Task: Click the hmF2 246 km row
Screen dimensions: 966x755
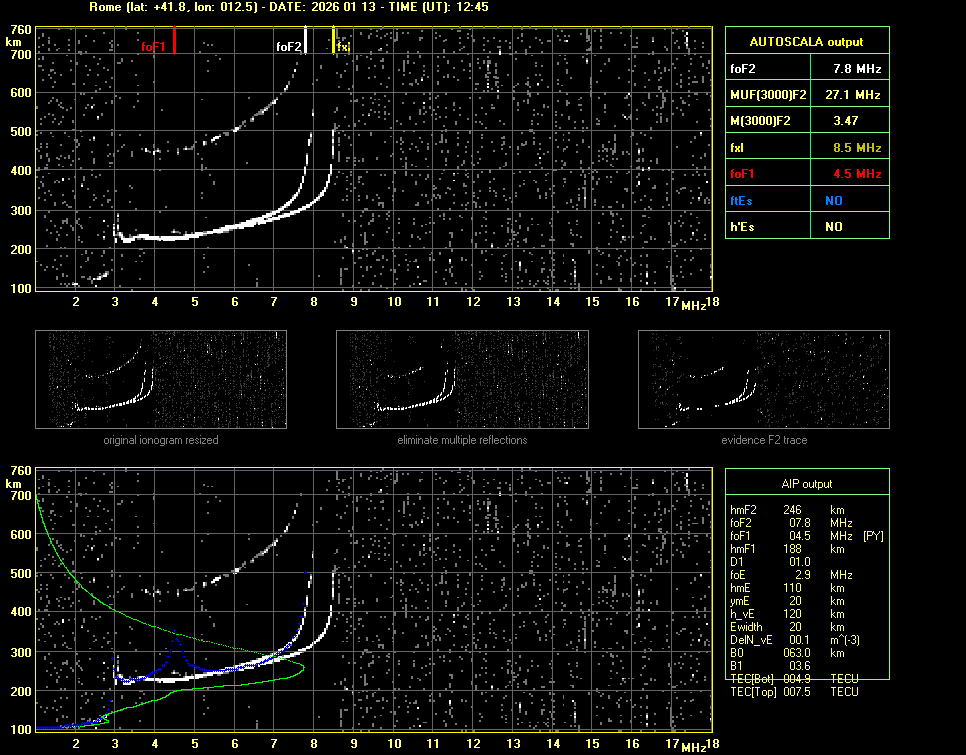Action: click(x=795, y=510)
